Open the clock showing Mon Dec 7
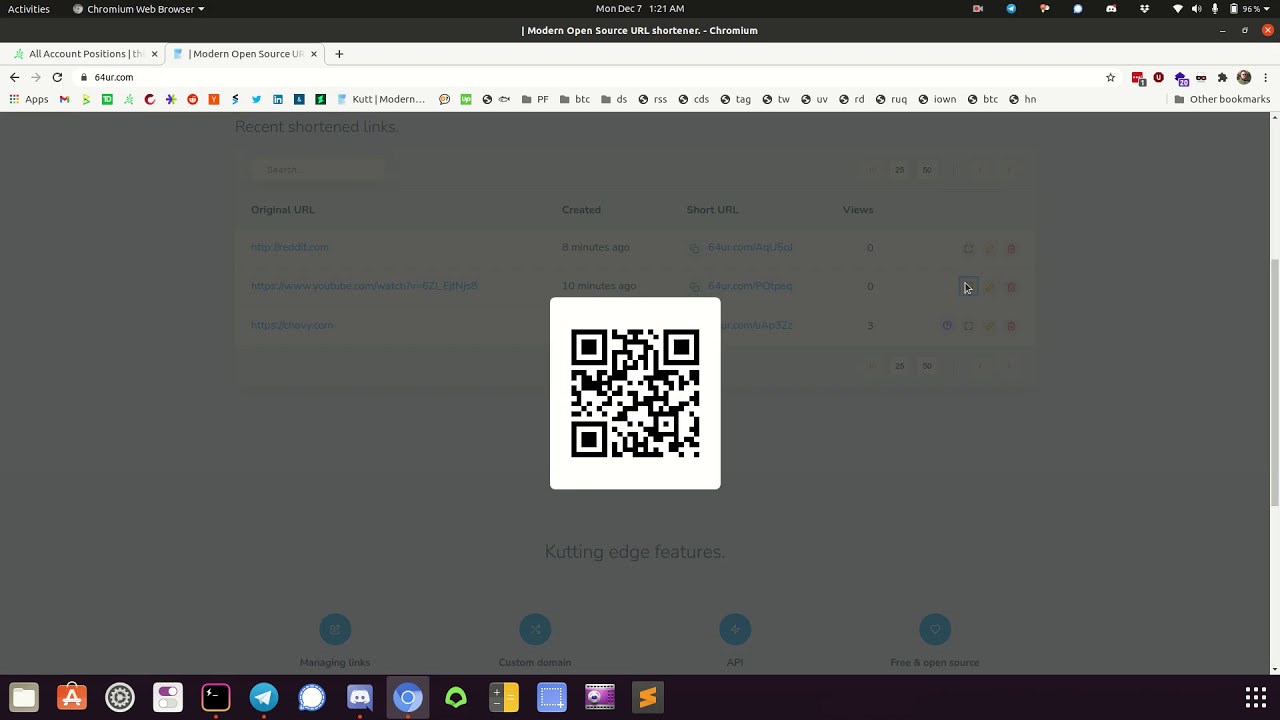Screen dimensions: 1280x720 (640, 9)
